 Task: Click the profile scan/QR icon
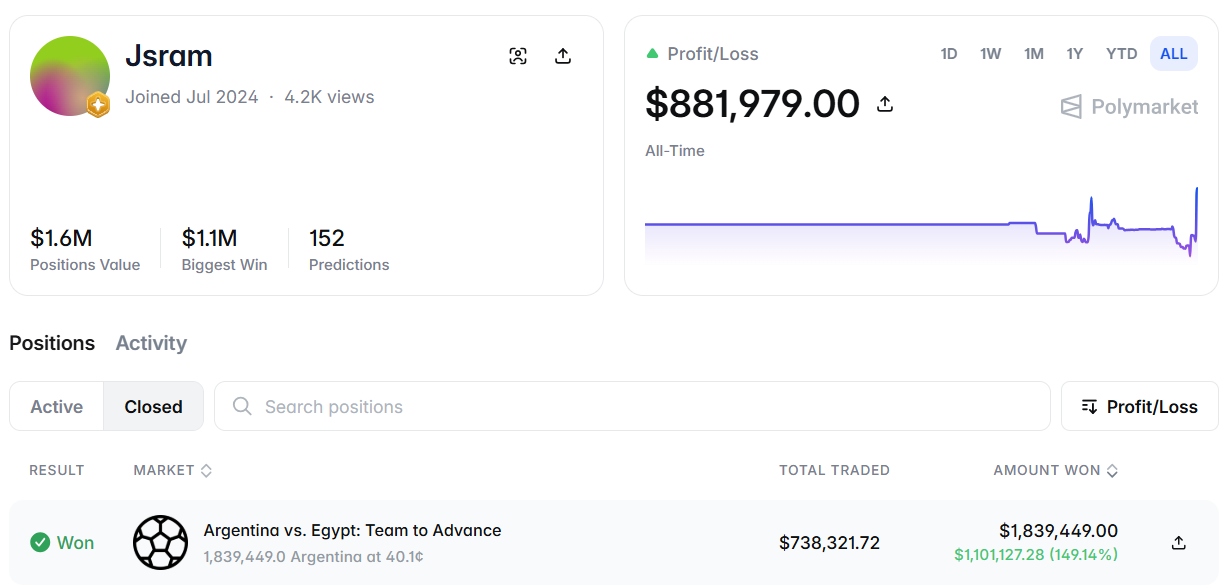(518, 56)
